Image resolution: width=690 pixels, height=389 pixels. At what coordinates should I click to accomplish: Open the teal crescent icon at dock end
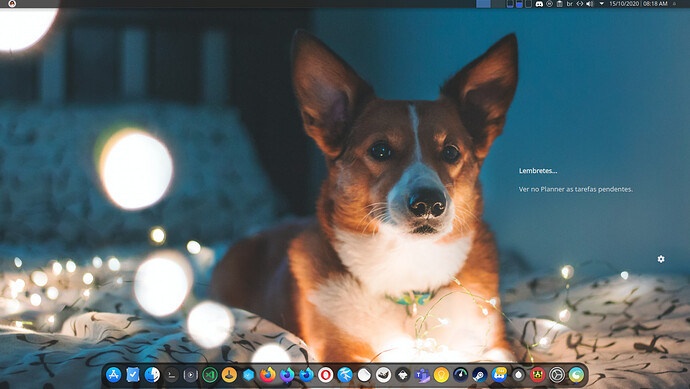(x=576, y=374)
